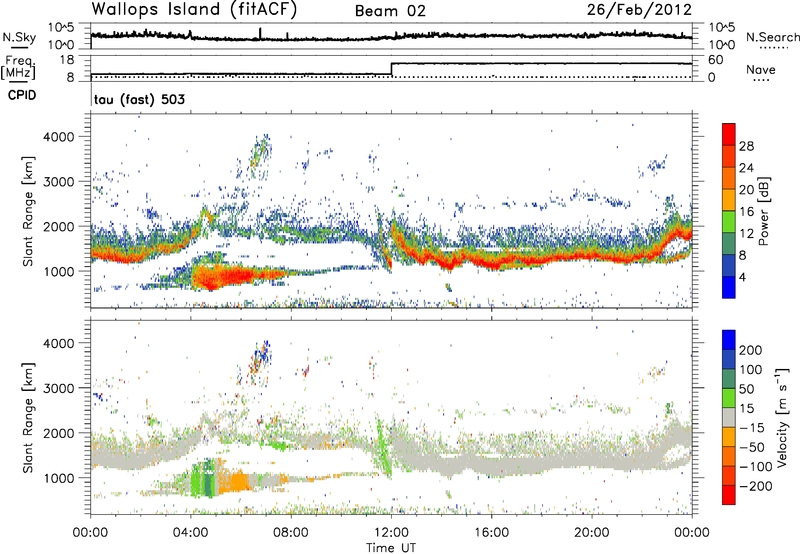Image resolution: width=800 pixels, height=554 pixels.
Task: Click the bottom blue Power colorbar segment below 4
Action: [x=729, y=287]
